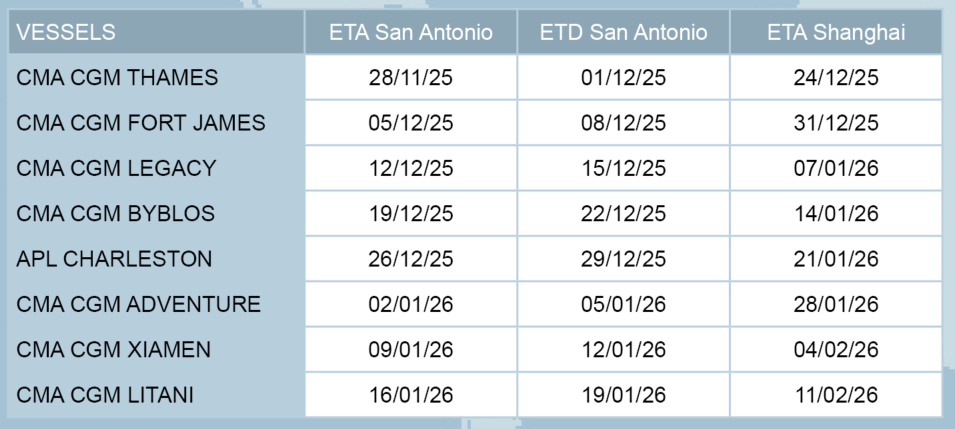Select the 19/12/25 ETA San Antonio cell
Image resolution: width=955 pixels, height=429 pixels.
(x=411, y=213)
